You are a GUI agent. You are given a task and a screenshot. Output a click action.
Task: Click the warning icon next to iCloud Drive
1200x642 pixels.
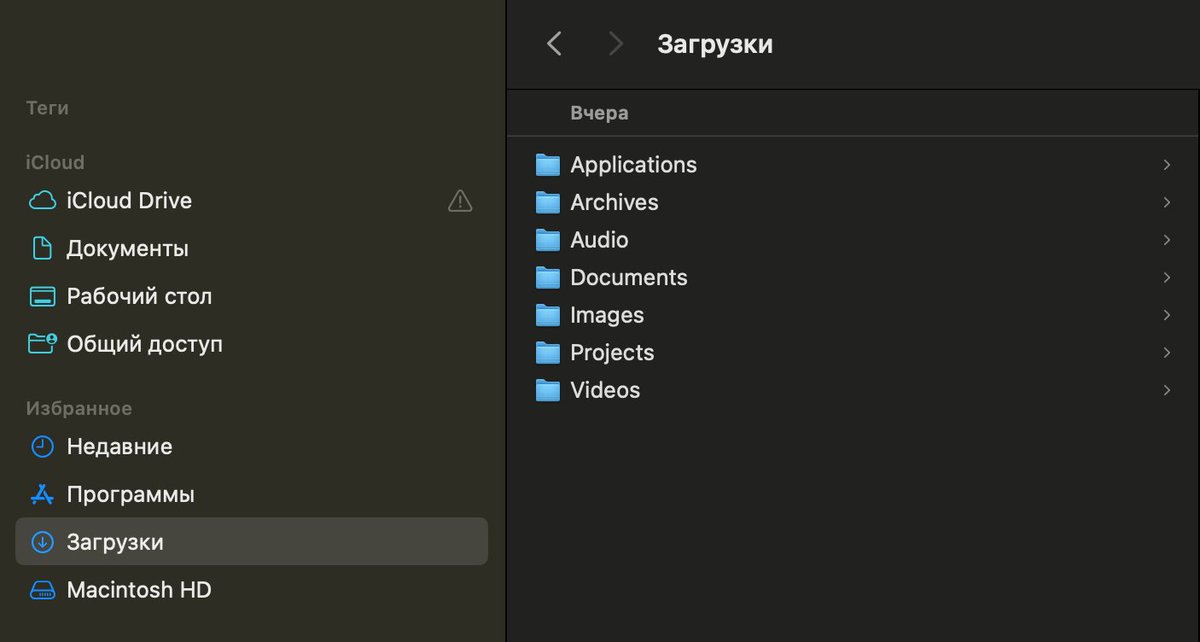point(460,200)
